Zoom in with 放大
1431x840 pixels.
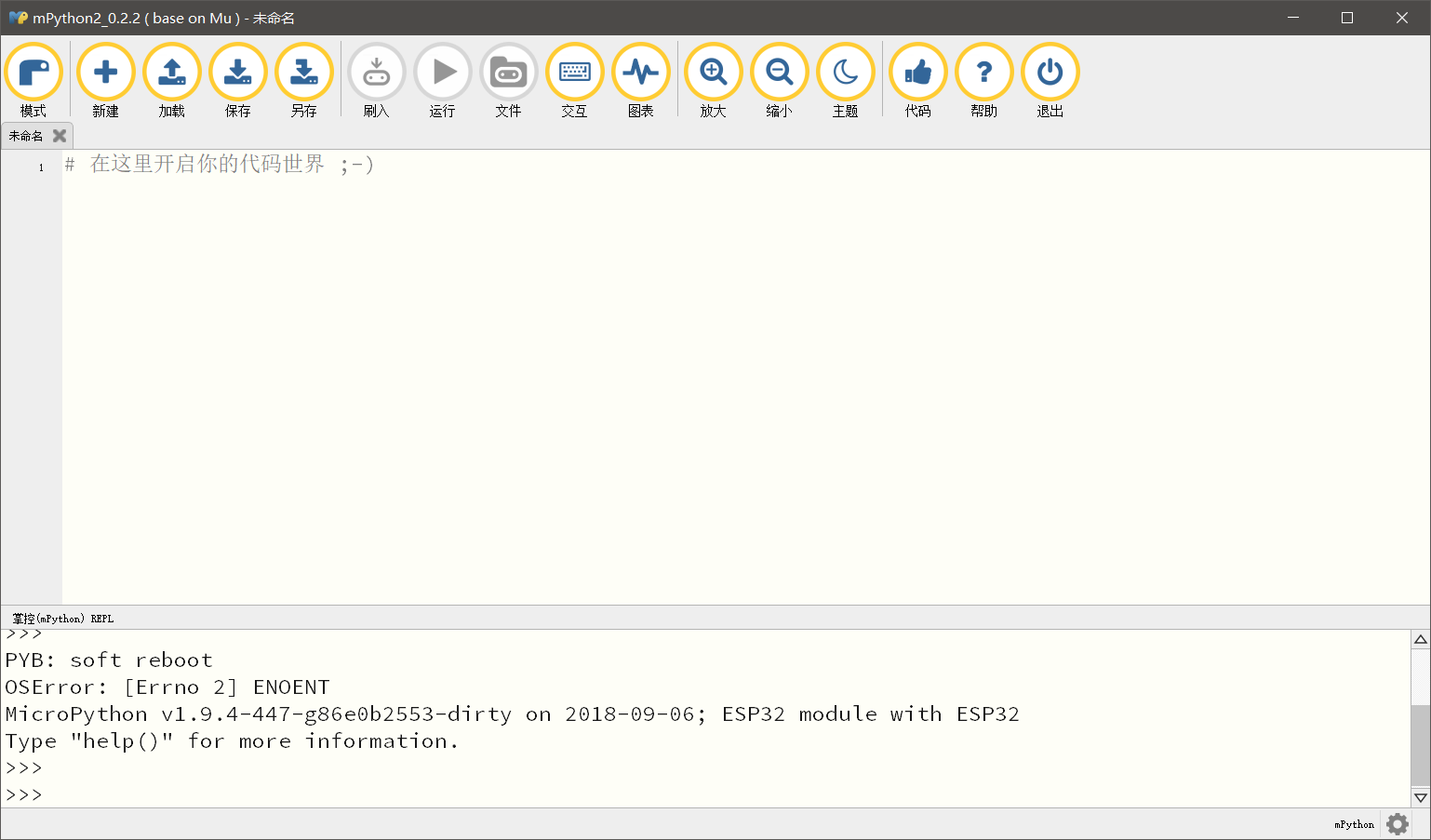point(714,80)
